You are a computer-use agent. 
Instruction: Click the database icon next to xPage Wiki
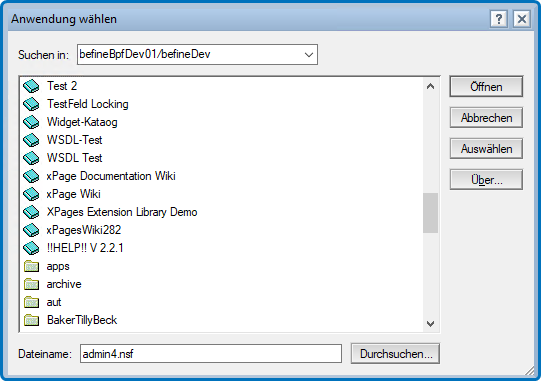[x=31, y=194]
